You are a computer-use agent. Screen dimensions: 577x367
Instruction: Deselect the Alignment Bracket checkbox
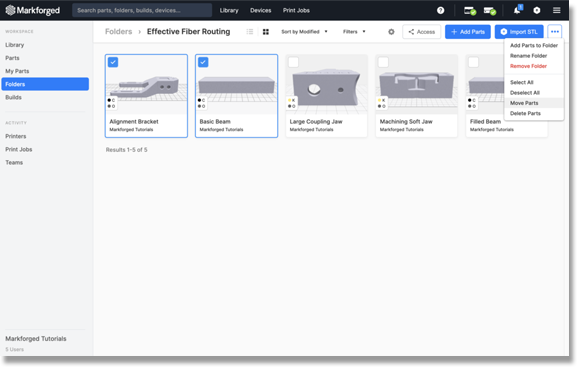pyautogui.click(x=113, y=62)
